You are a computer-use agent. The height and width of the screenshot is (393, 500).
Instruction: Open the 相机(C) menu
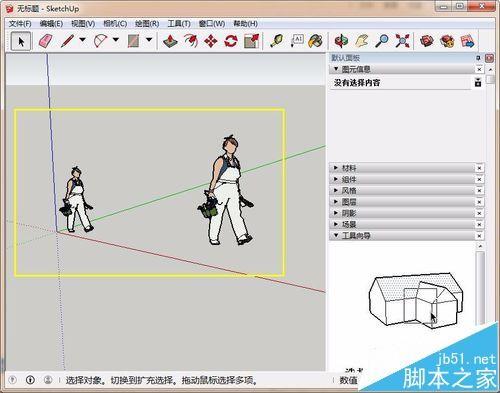click(115, 24)
